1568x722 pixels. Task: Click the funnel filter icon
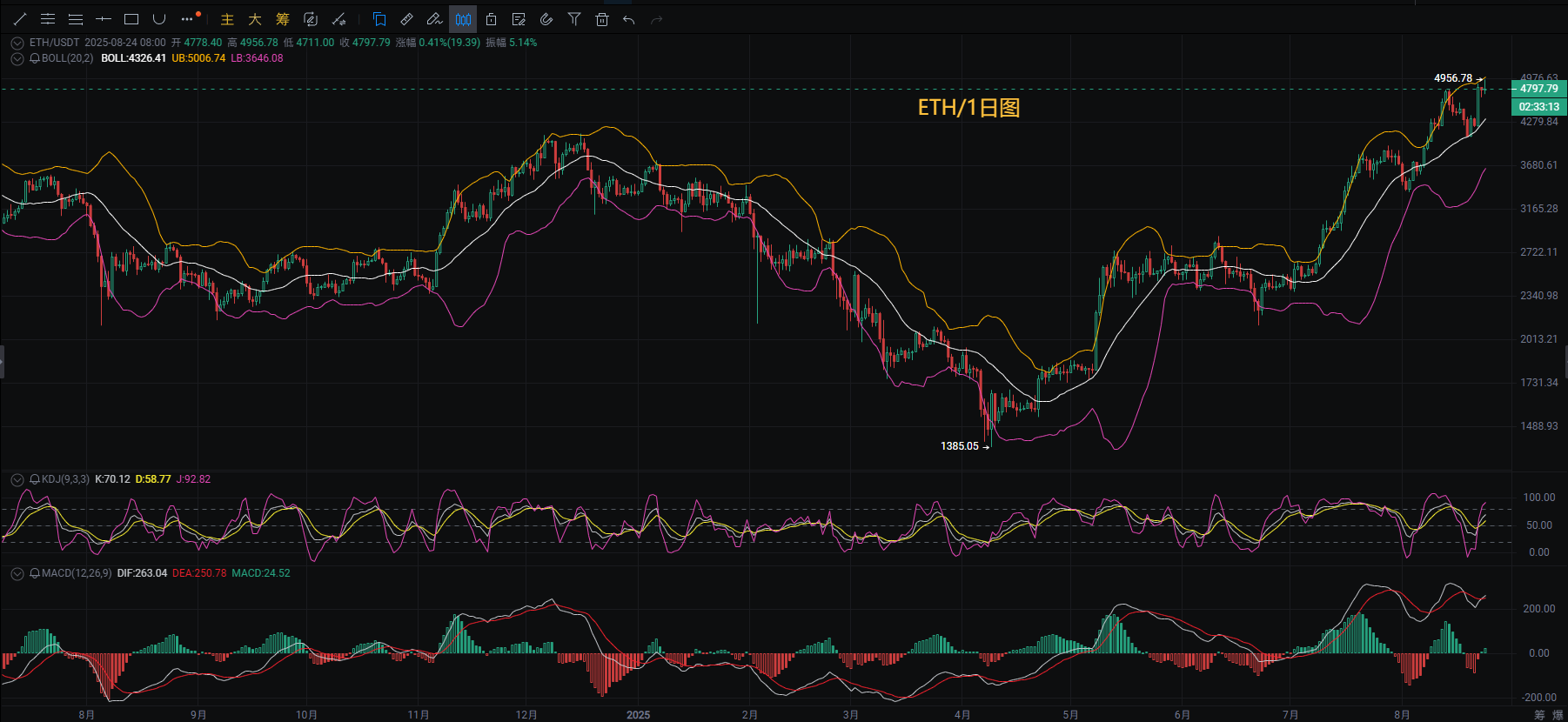[x=574, y=19]
